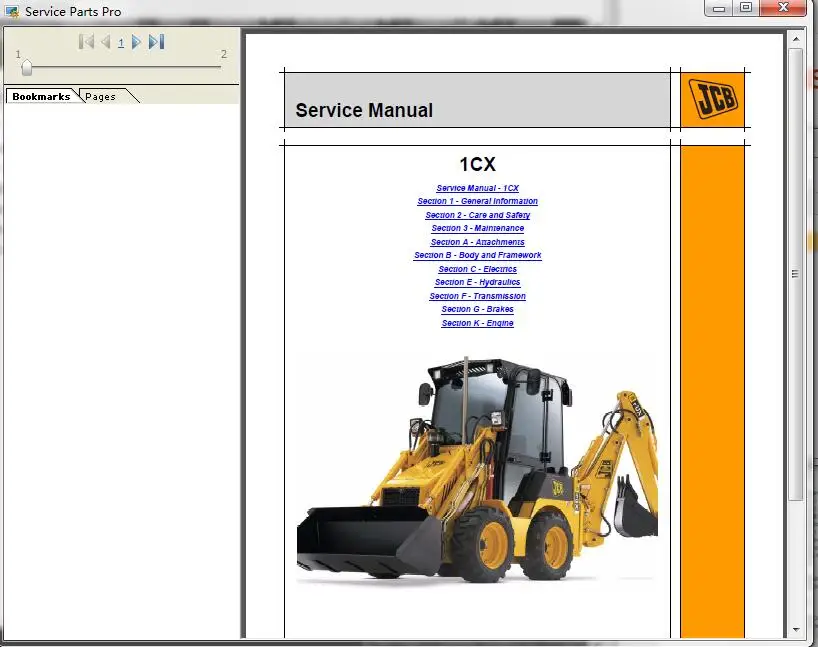Select the Bookmarks tab
The image size is (818, 647).
[40, 96]
